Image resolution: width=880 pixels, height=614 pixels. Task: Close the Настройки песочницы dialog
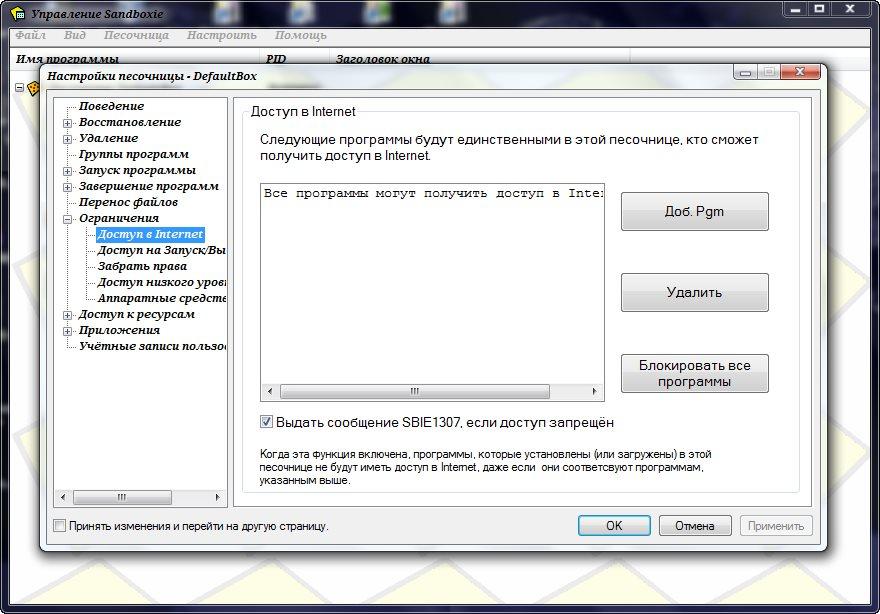[x=800, y=72]
